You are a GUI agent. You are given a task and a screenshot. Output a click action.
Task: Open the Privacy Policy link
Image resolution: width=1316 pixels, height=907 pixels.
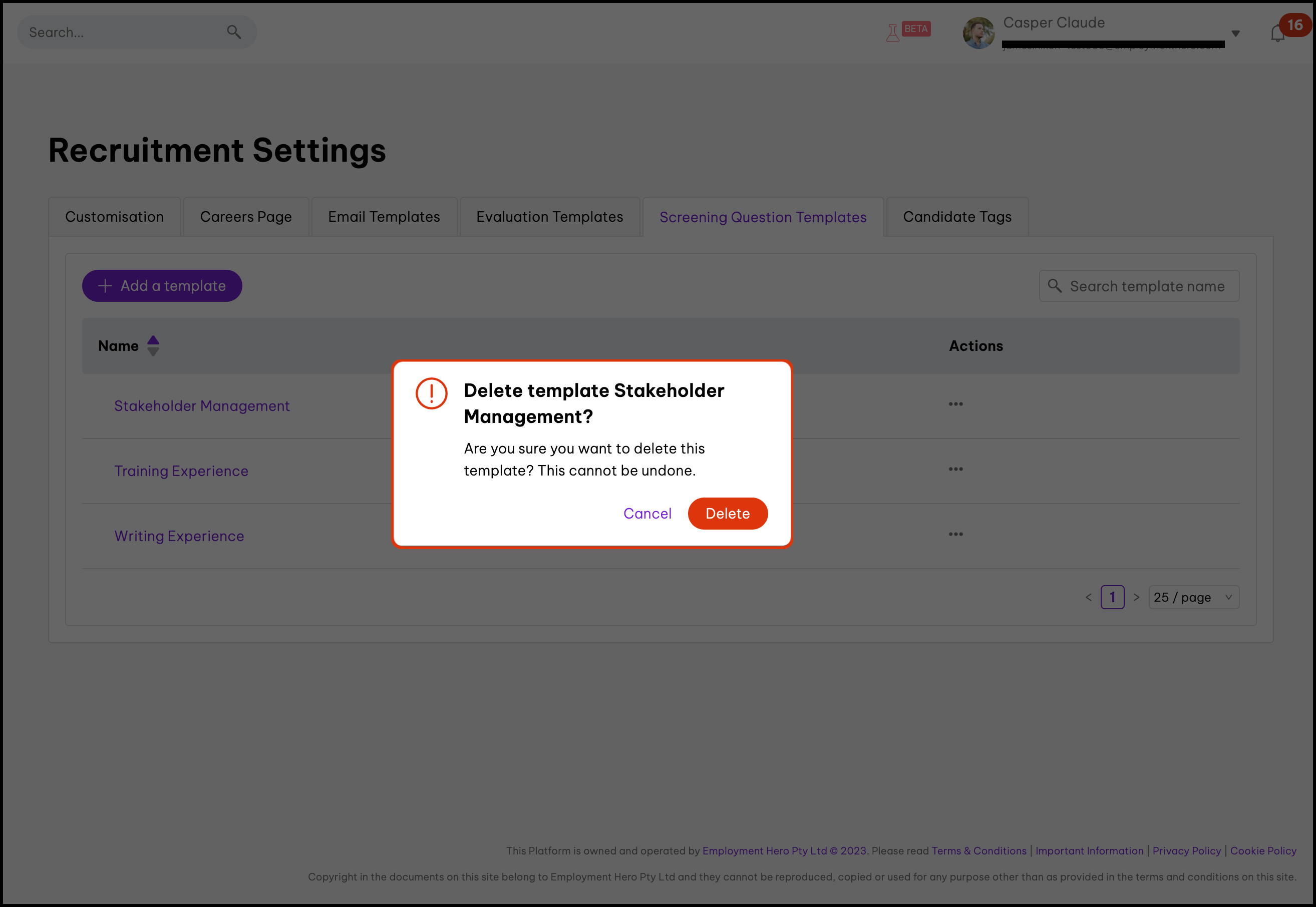click(1186, 851)
